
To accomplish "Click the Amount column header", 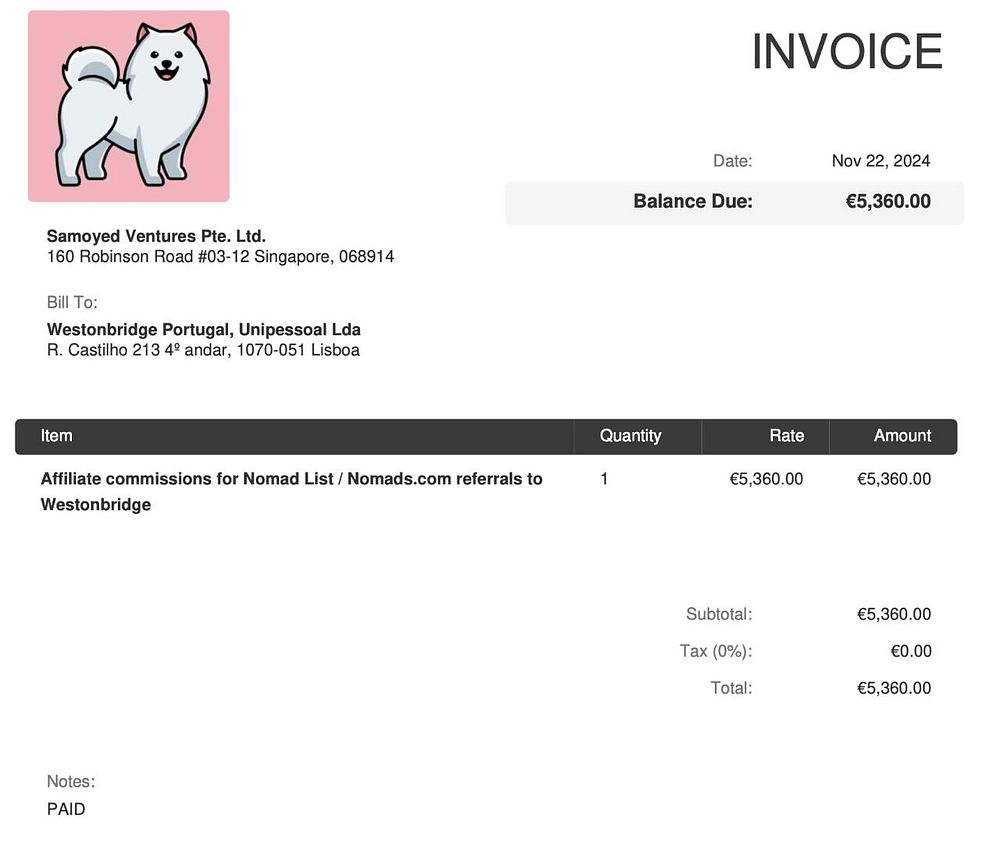I will click(x=902, y=436).
